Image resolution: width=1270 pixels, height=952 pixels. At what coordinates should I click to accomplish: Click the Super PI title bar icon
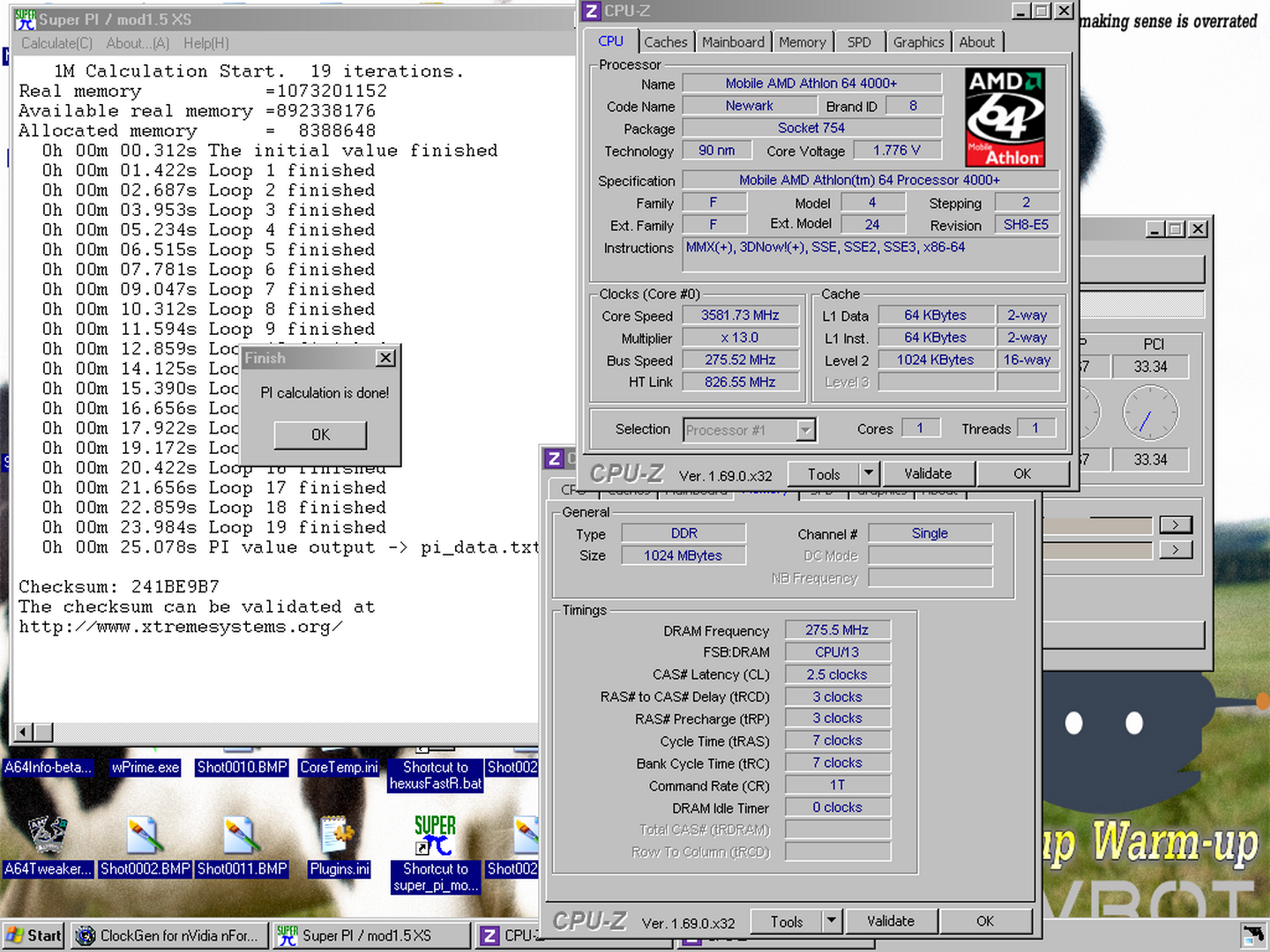(25, 19)
